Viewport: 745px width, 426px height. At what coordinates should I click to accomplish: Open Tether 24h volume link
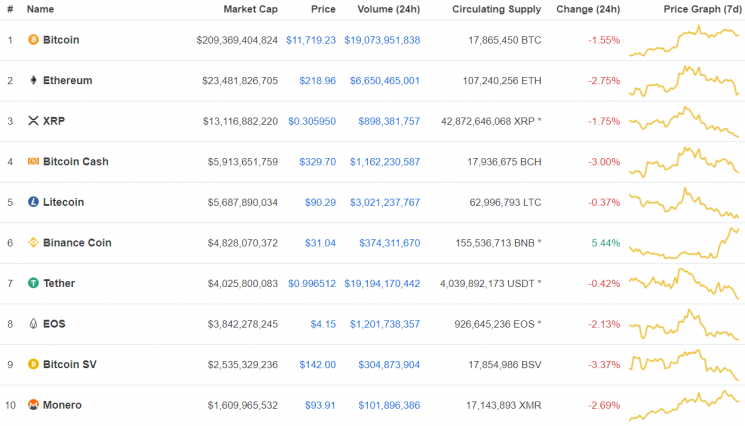point(382,283)
